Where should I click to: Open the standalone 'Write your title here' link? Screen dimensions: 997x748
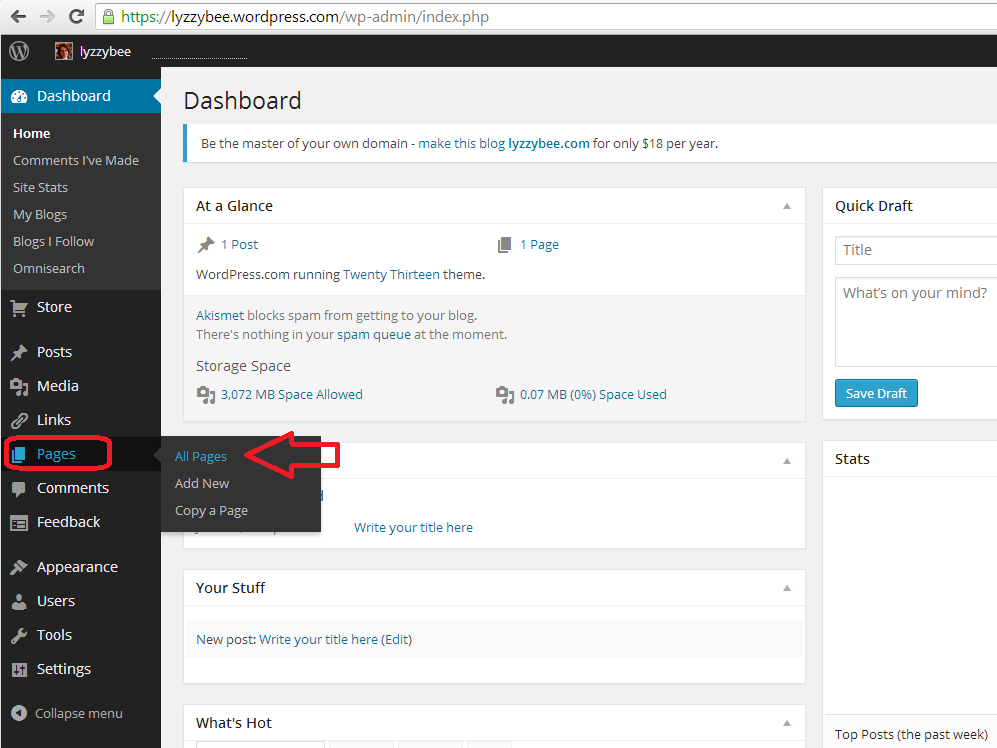(413, 527)
